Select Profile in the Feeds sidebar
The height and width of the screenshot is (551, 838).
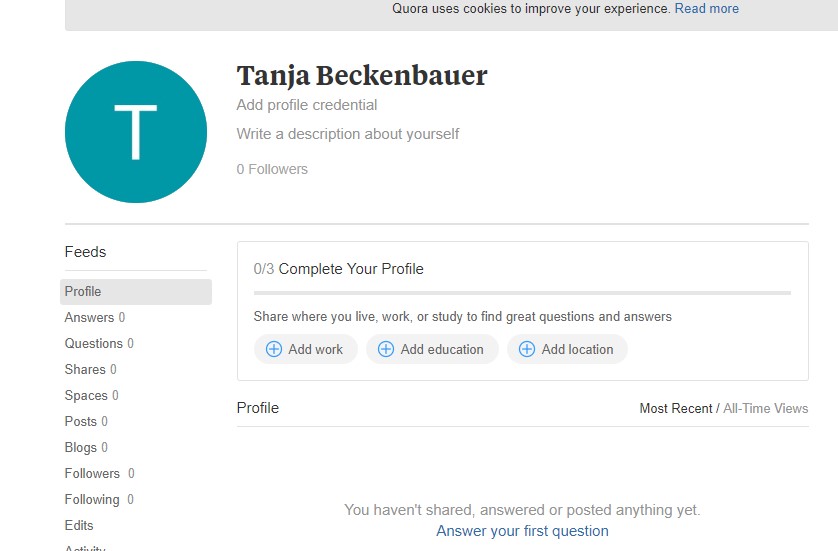point(136,291)
